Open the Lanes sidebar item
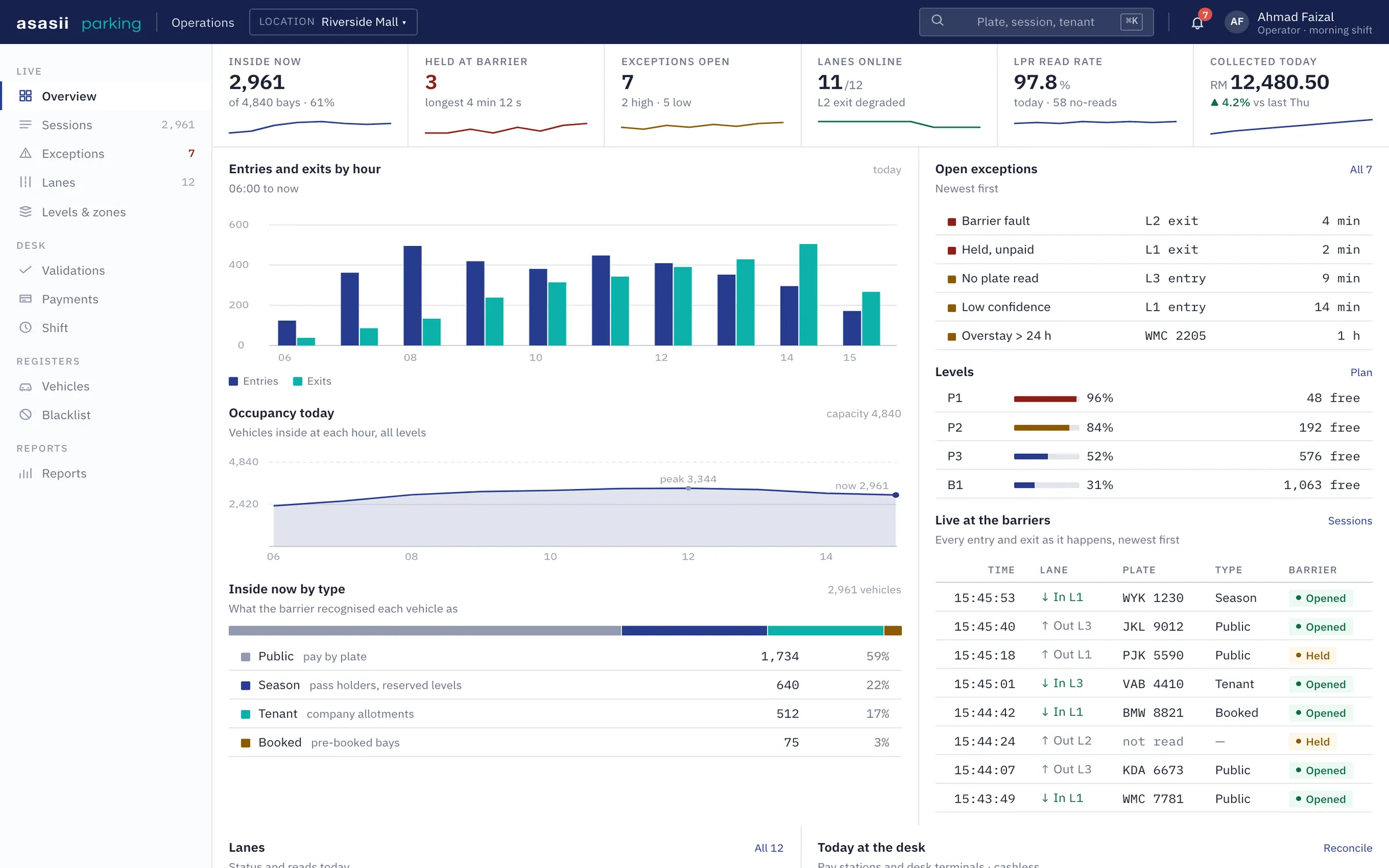The width and height of the screenshot is (1389, 868). 106,182
